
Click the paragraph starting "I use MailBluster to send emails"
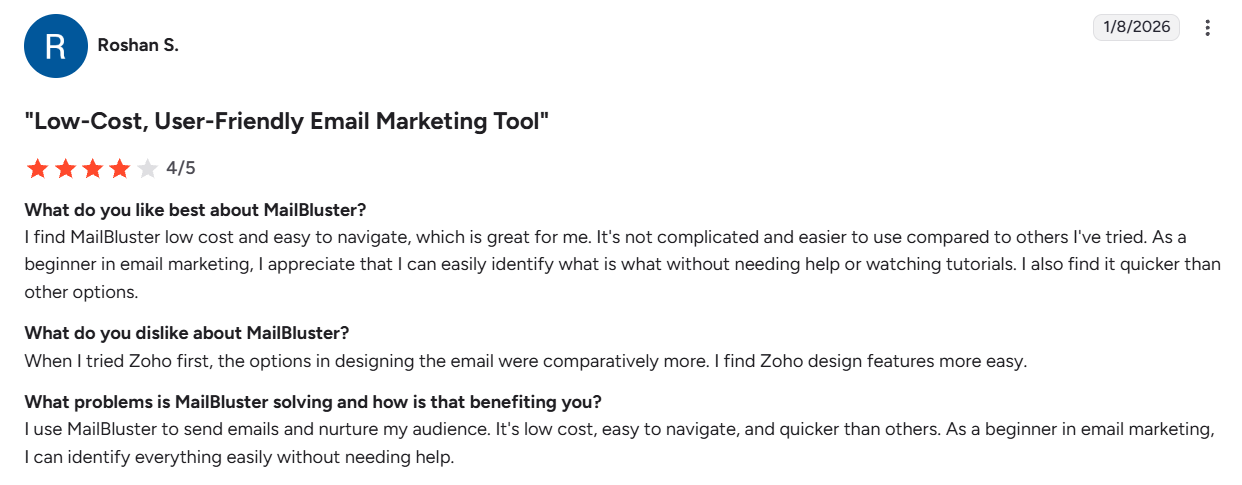600,430
